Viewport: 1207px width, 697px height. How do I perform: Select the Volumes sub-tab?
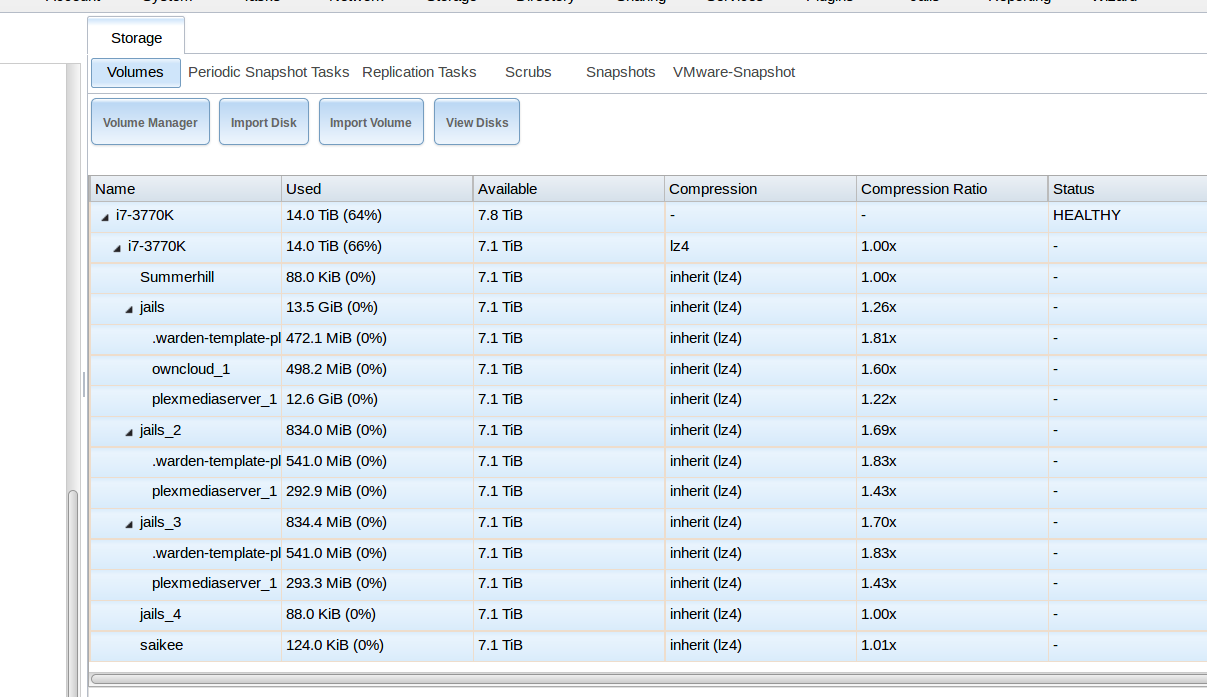click(x=135, y=72)
